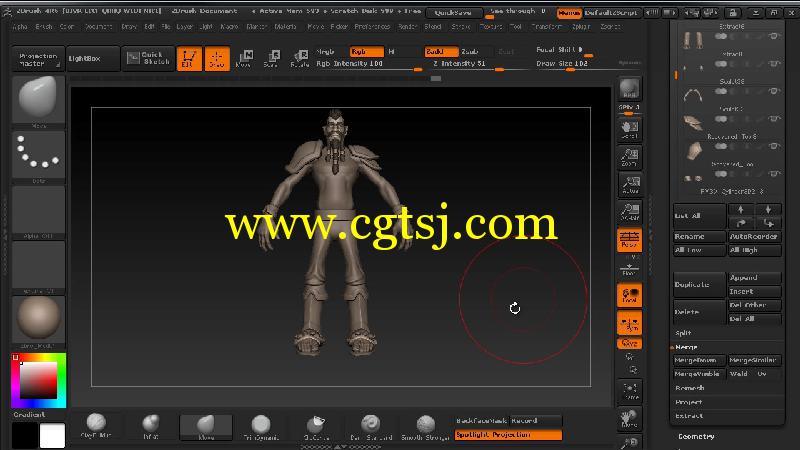Open the Brush menu
The height and width of the screenshot is (450, 800).
pyautogui.click(x=44, y=27)
